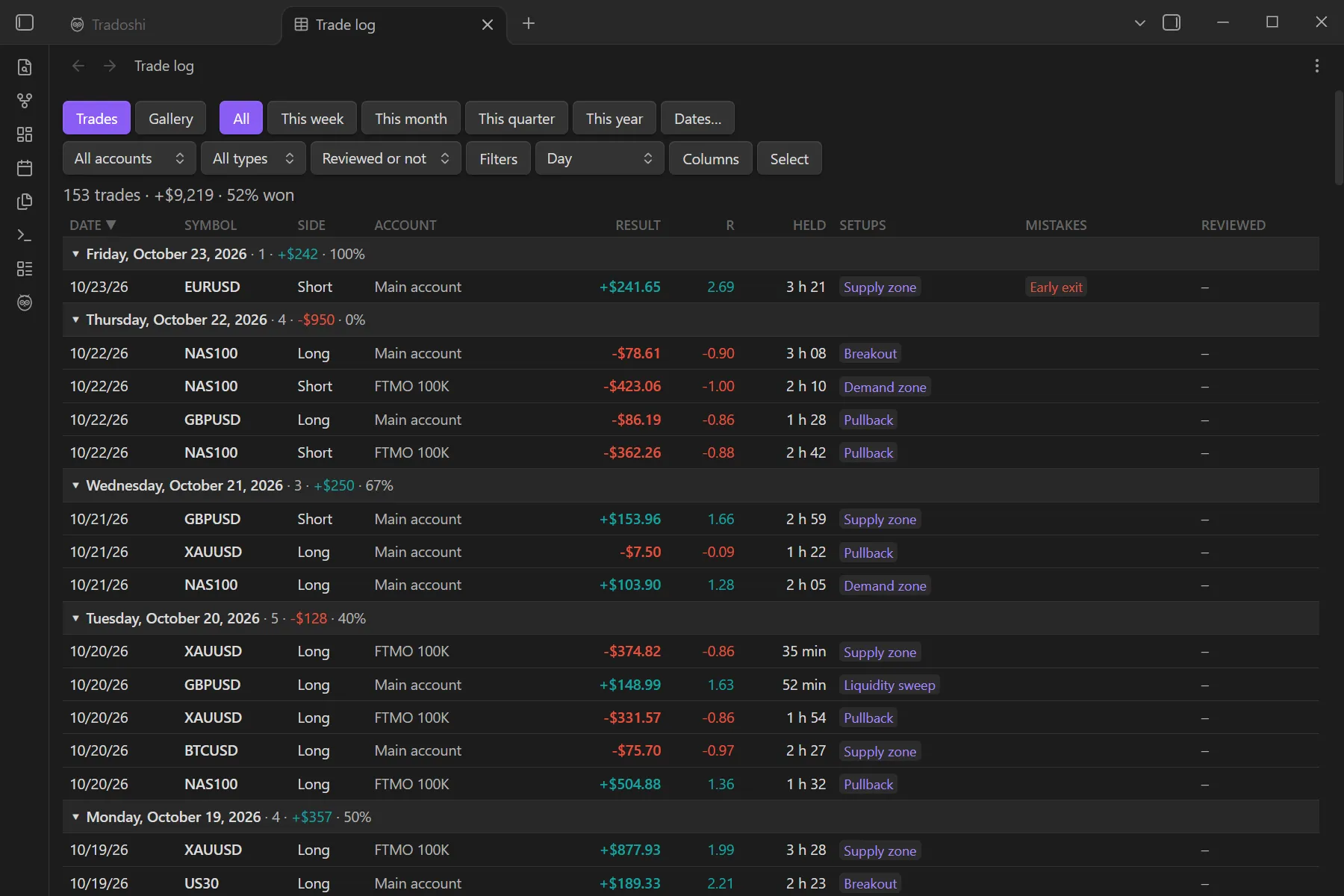Viewport: 1344px width, 896px height.
Task: Open the Reviewed or not dropdown
Action: point(386,158)
